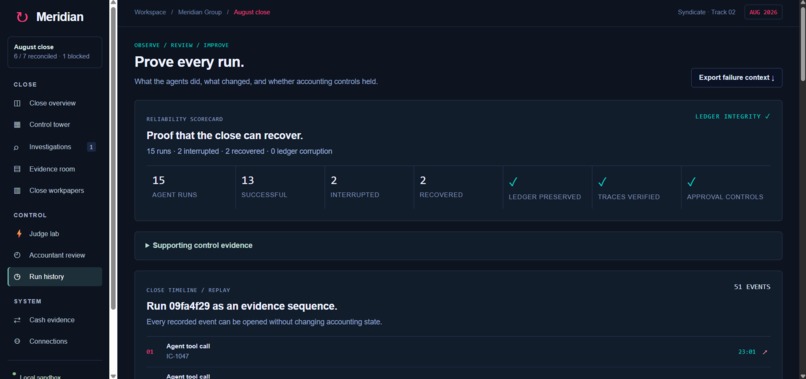Open event 01 arrow icon at 23:01
Screen dimensions: 806x379
pos(765,352)
